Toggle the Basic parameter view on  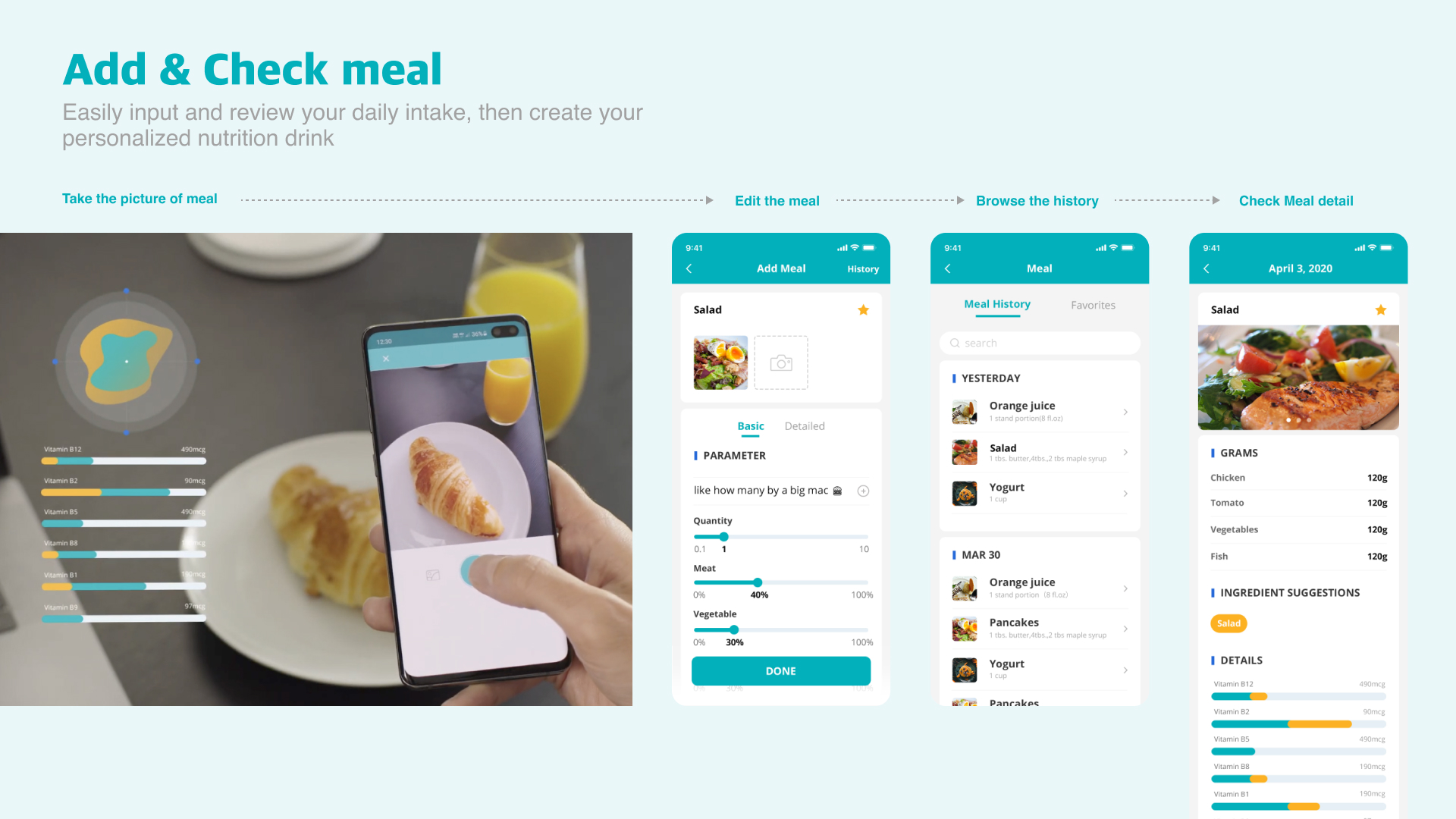(750, 426)
